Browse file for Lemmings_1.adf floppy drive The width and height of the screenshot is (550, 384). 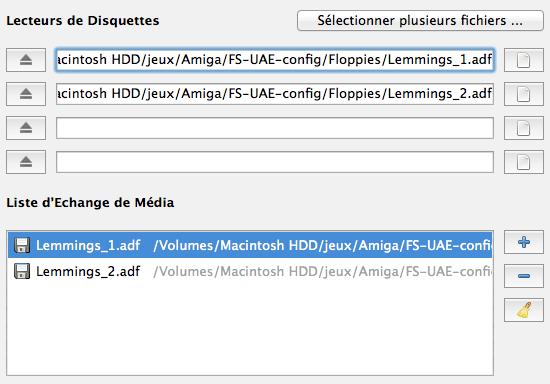tap(524, 60)
